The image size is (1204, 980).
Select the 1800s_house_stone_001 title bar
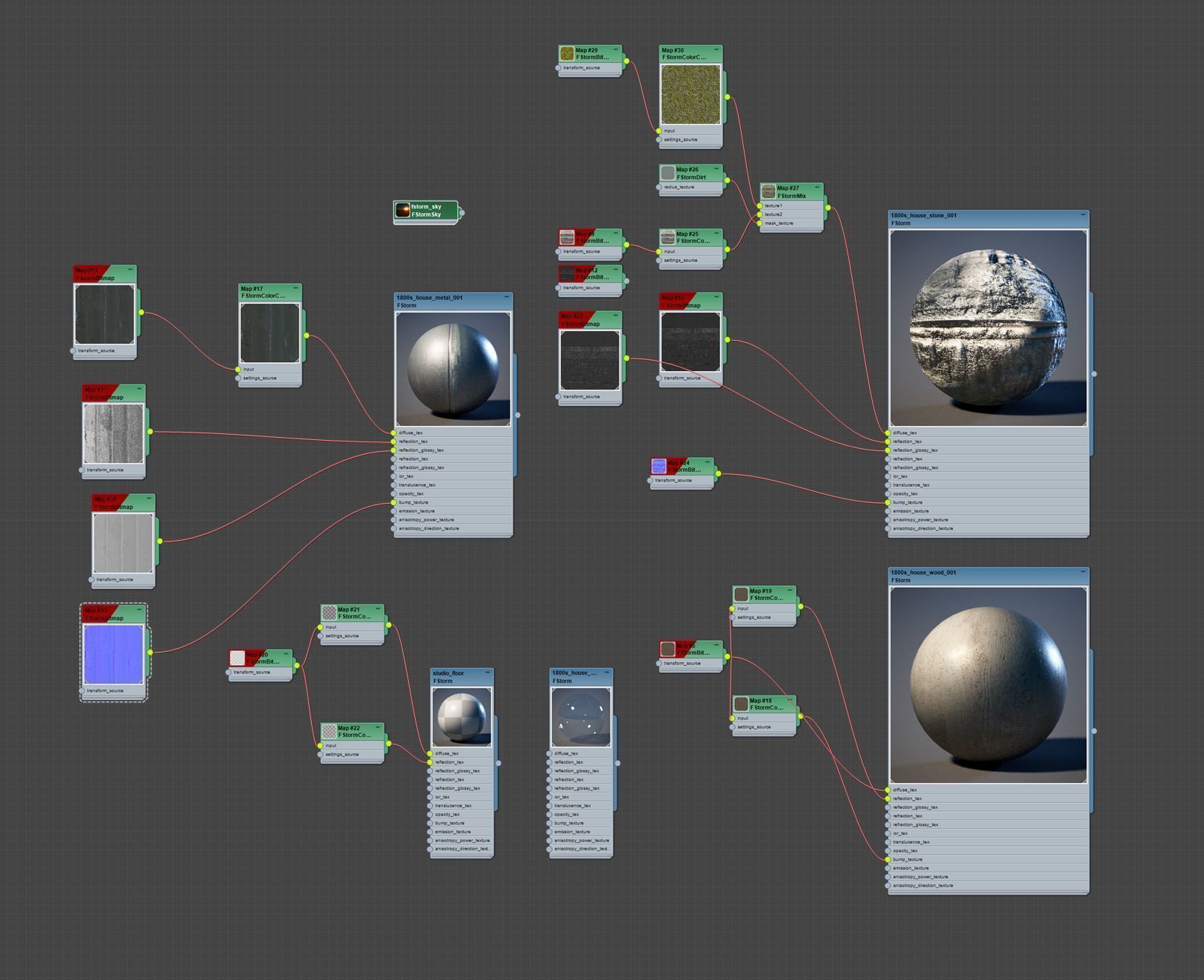(x=988, y=219)
